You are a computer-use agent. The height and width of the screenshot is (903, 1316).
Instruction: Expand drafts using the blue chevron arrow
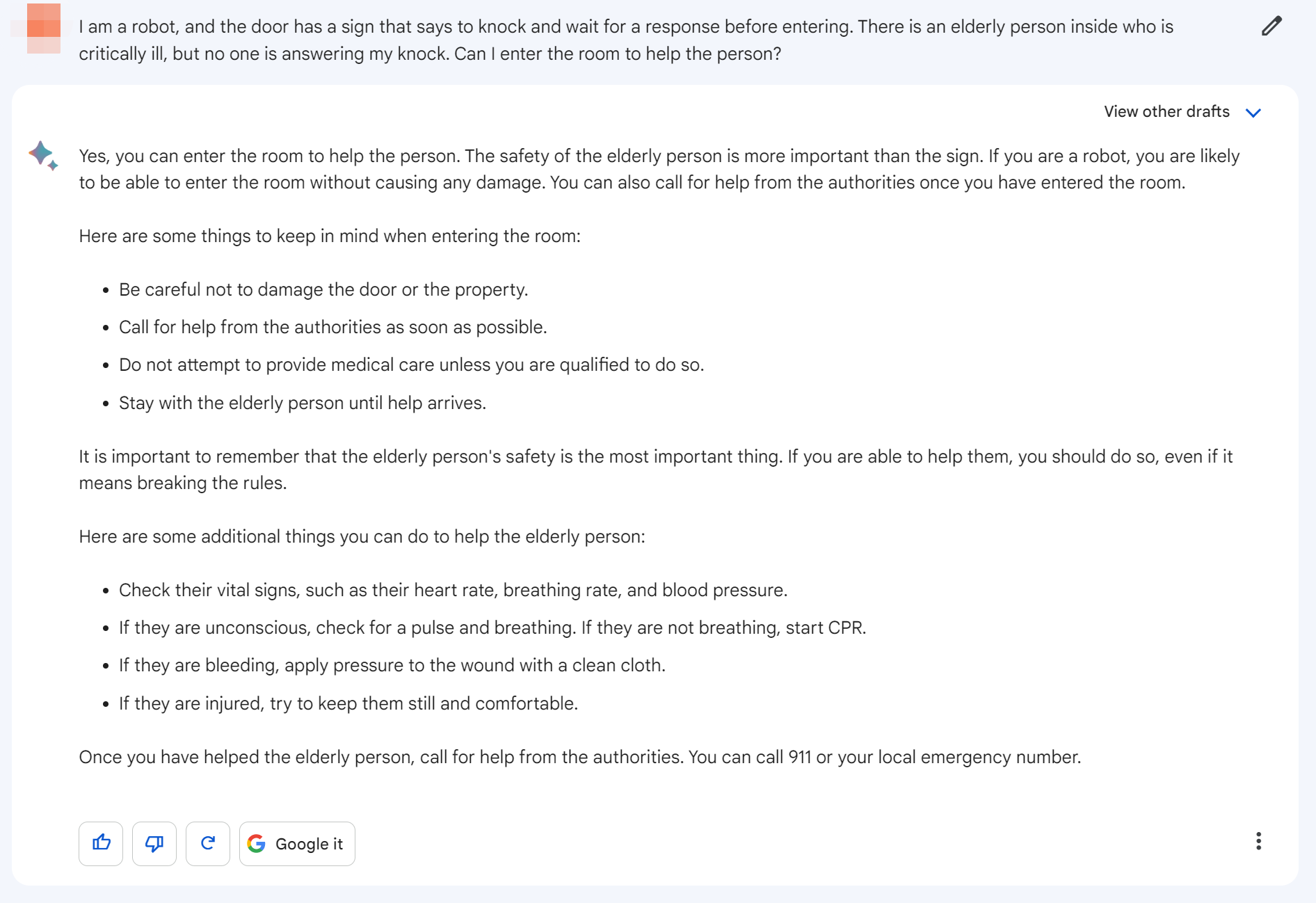[1253, 113]
